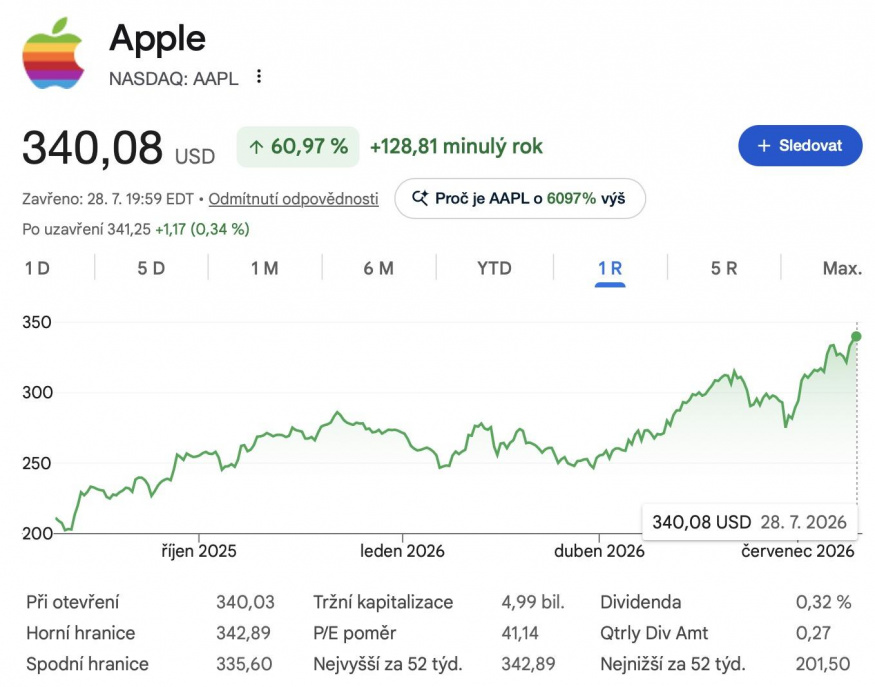Screen dimensions: 875x687
Task: Click the 200 y-axis label
Action: 37,534
